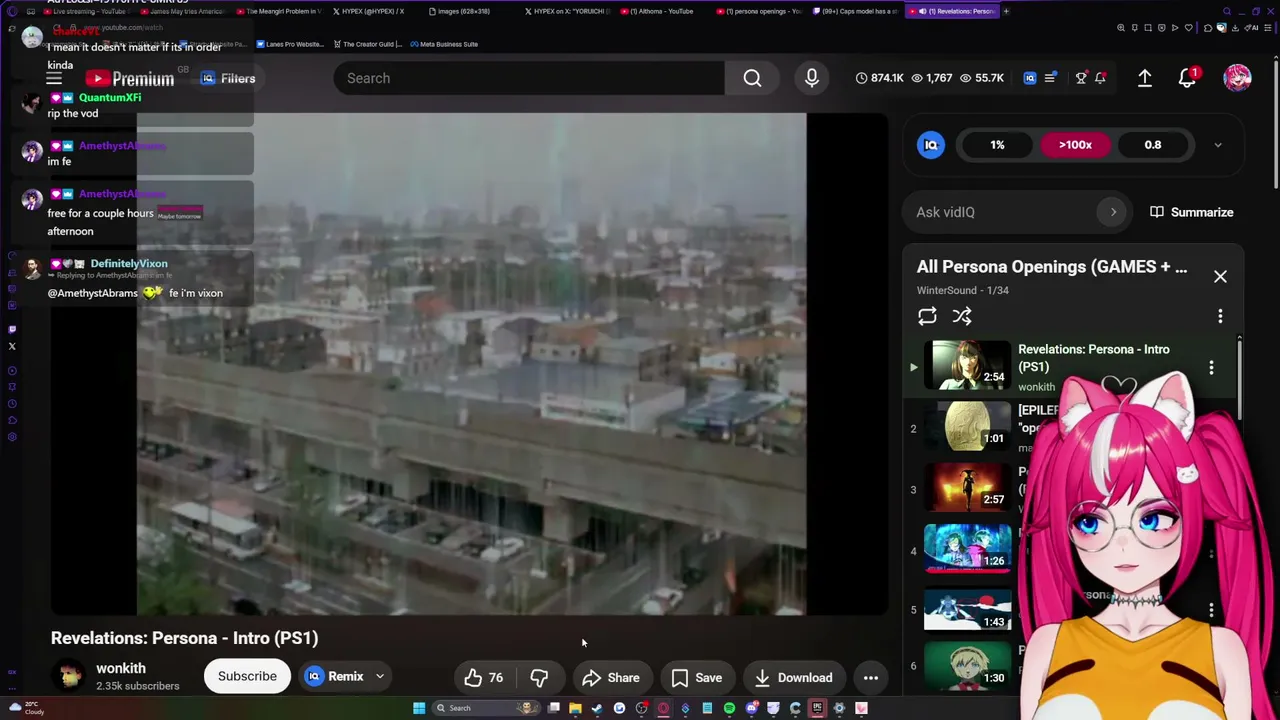The width and height of the screenshot is (1280, 720).
Task: Switch to the Caps model tab
Action: coord(856,11)
